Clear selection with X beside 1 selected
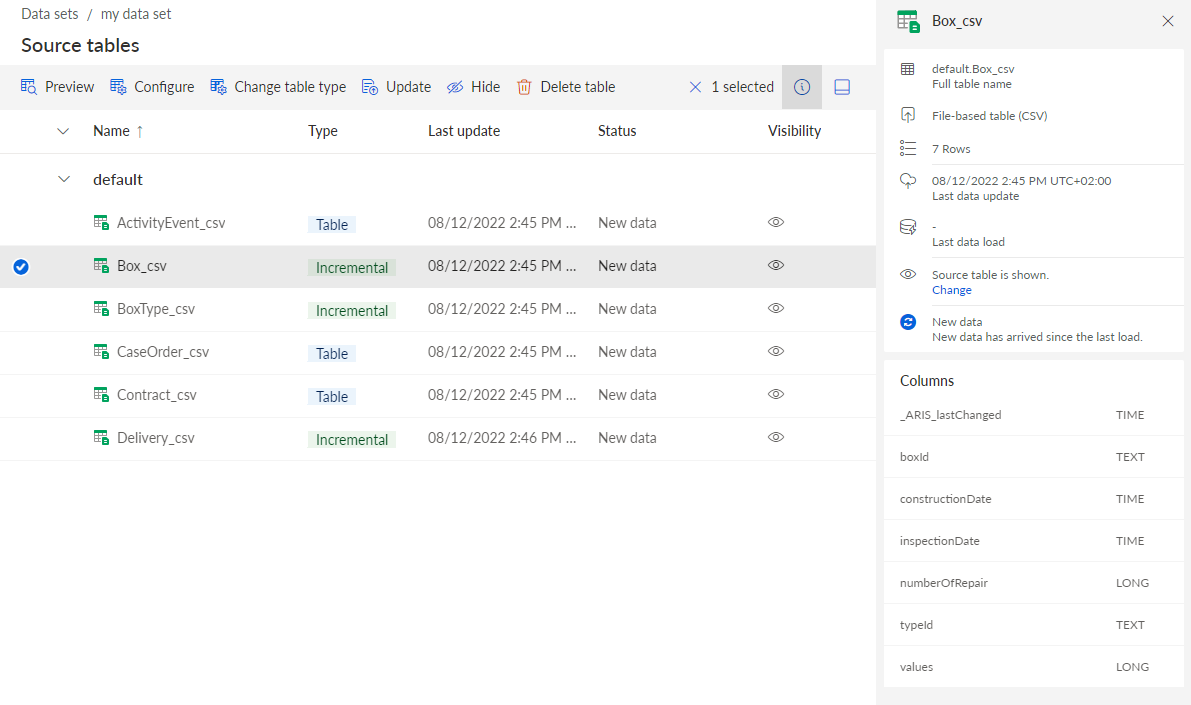Image resolution: width=1191 pixels, height=705 pixels. click(x=695, y=87)
